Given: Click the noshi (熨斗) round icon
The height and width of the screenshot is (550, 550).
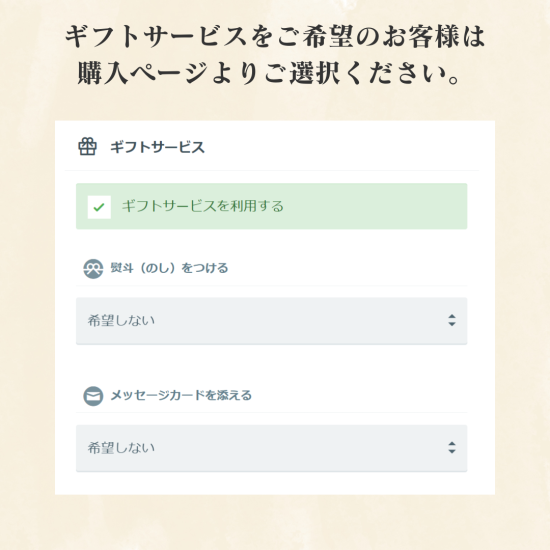Looking at the screenshot, I should click(93, 269).
